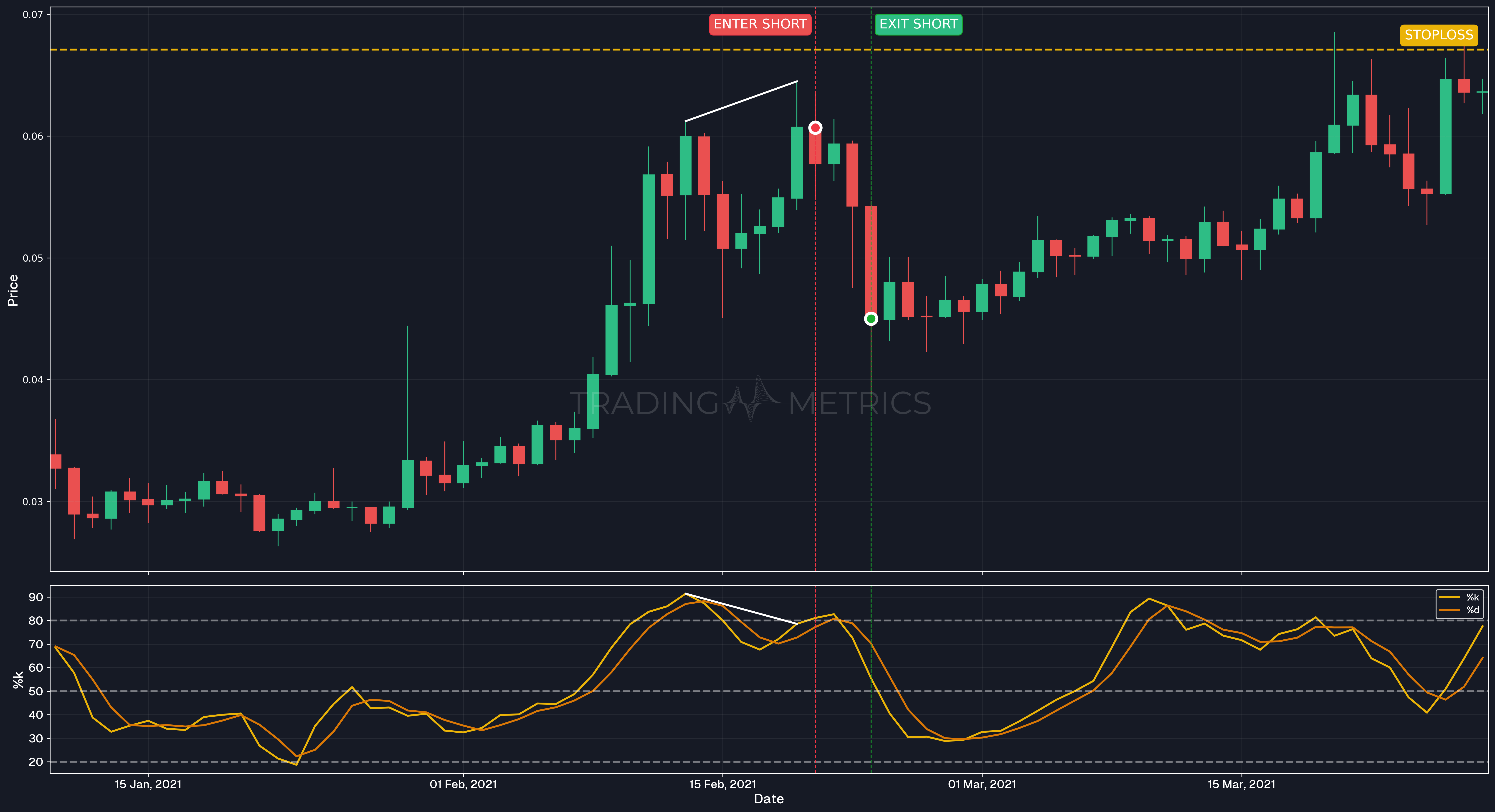
Task: Click the 15 Mar, 2021 date label
Action: click(x=1241, y=785)
